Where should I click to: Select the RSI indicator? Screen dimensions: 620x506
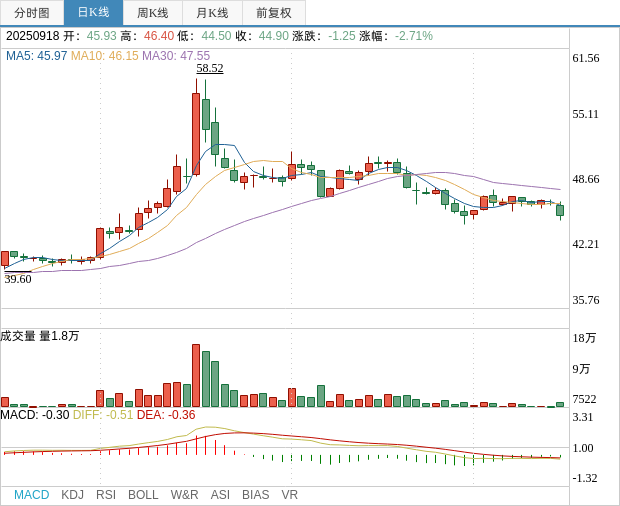106,495
